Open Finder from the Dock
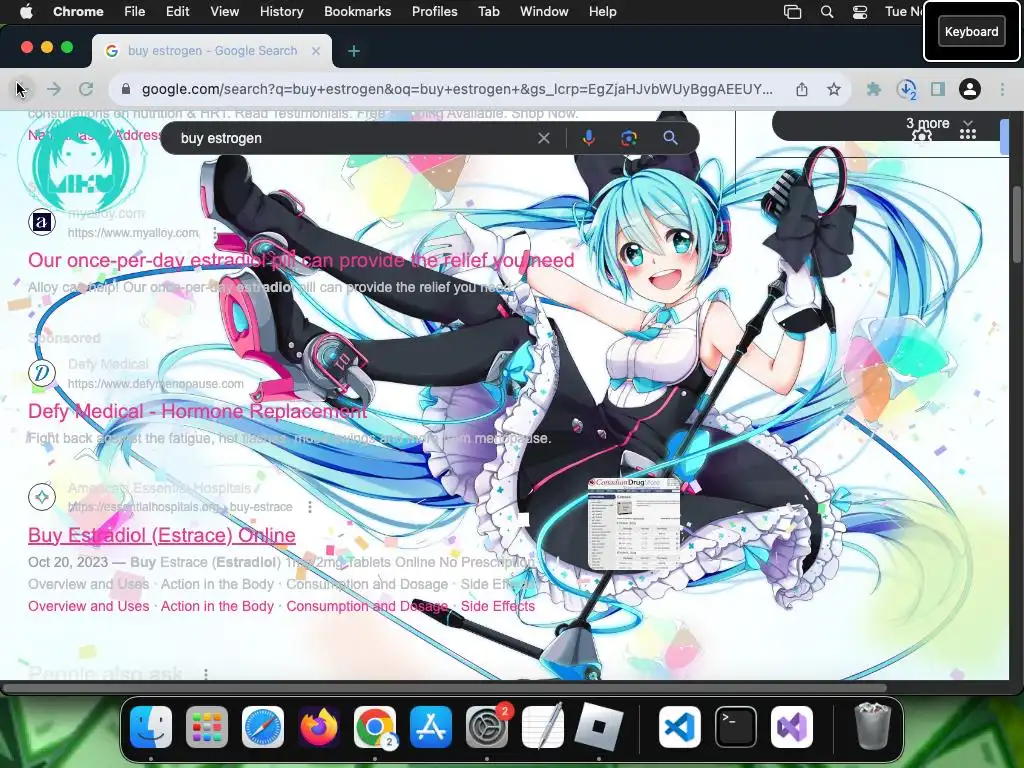This screenshot has width=1024, height=768. click(x=151, y=727)
